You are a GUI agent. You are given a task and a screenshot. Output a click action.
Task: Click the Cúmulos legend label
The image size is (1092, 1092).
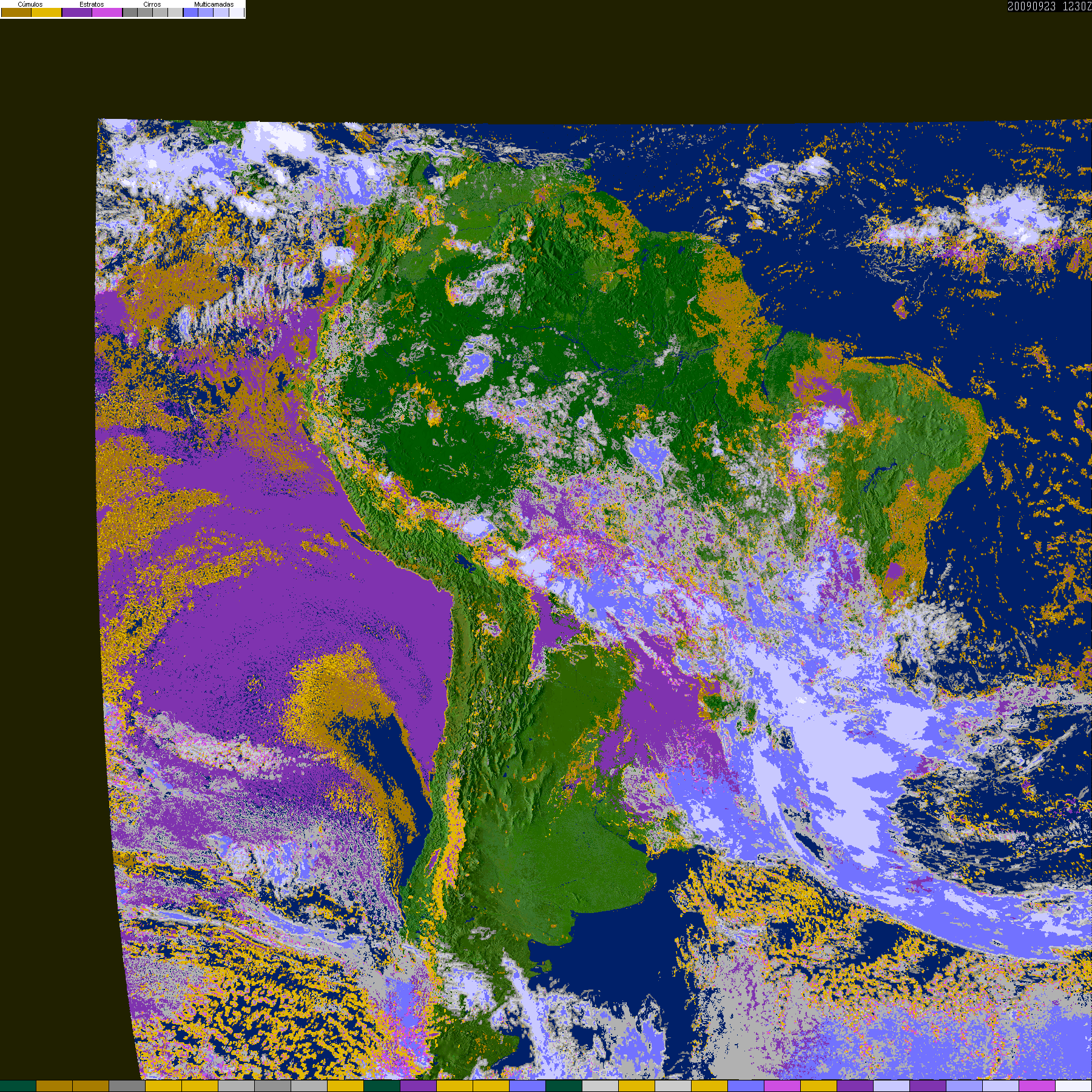click(x=30, y=4)
